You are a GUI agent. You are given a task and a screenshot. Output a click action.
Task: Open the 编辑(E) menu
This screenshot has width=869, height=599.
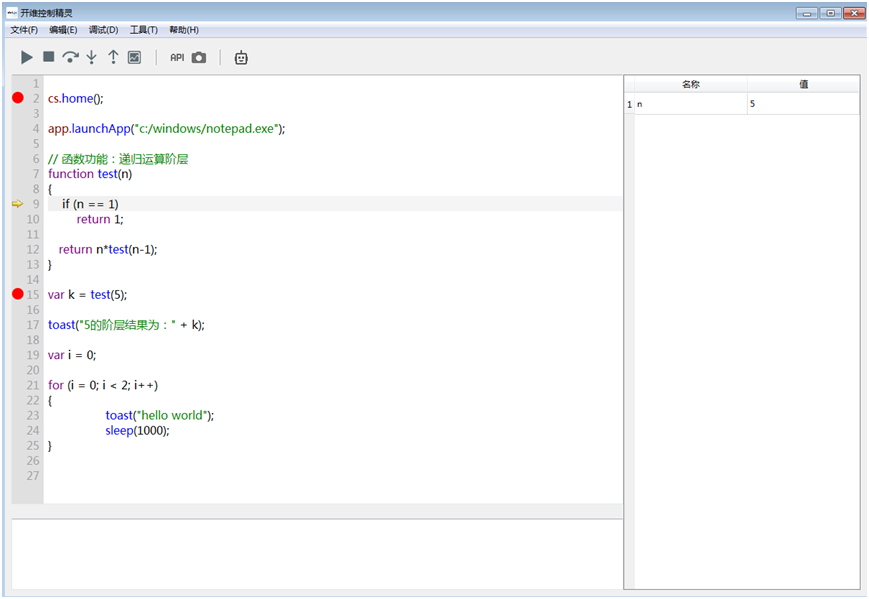click(63, 30)
